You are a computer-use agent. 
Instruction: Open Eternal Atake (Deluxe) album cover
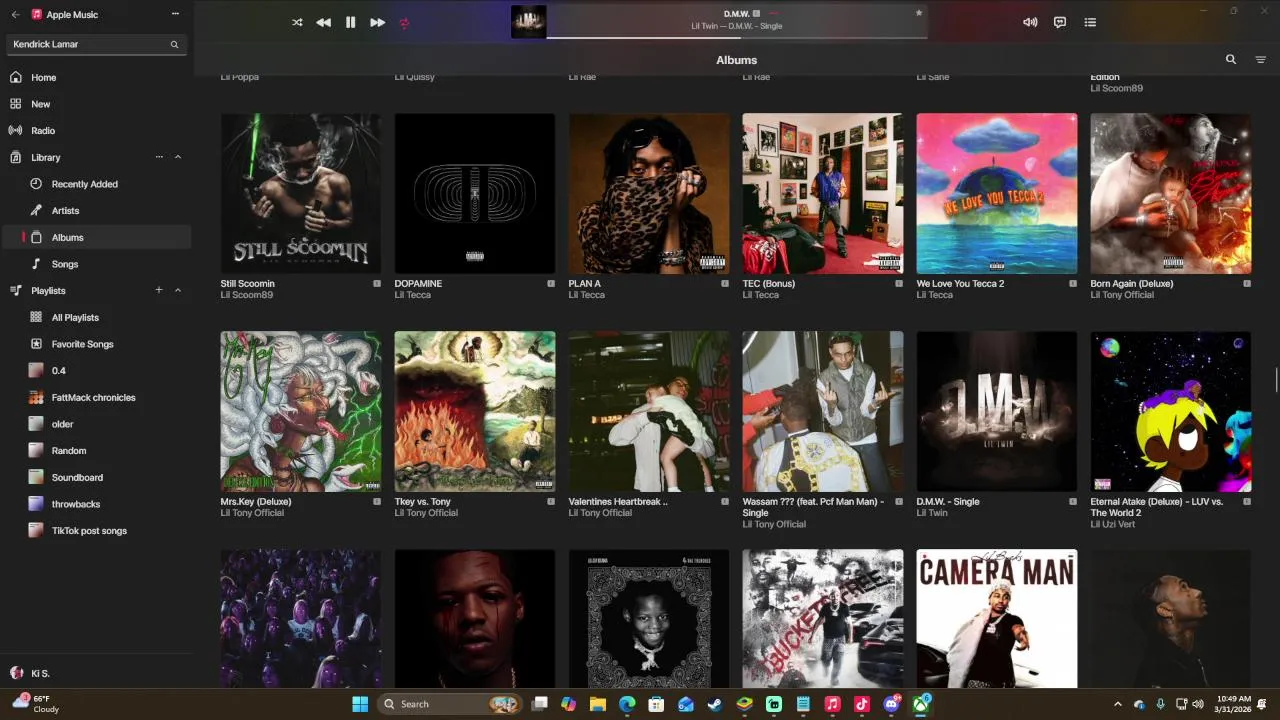point(1171,411)
